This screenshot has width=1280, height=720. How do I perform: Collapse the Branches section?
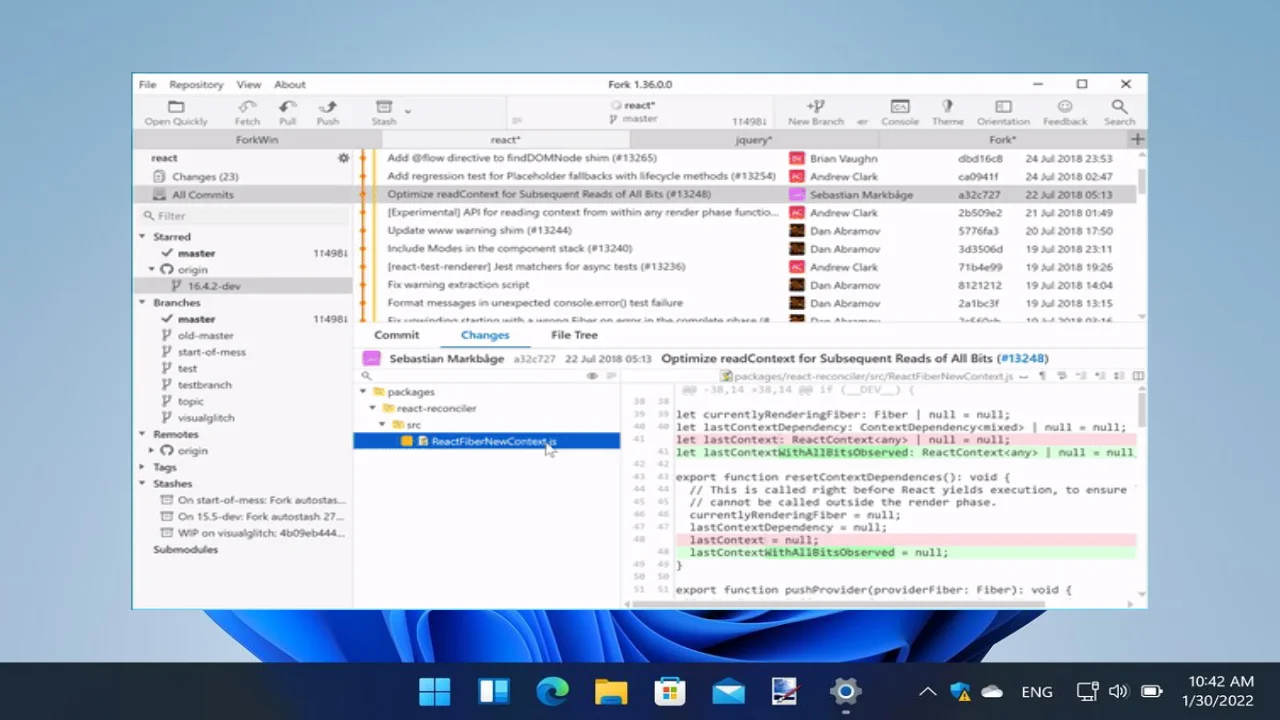tap(143, 302)
